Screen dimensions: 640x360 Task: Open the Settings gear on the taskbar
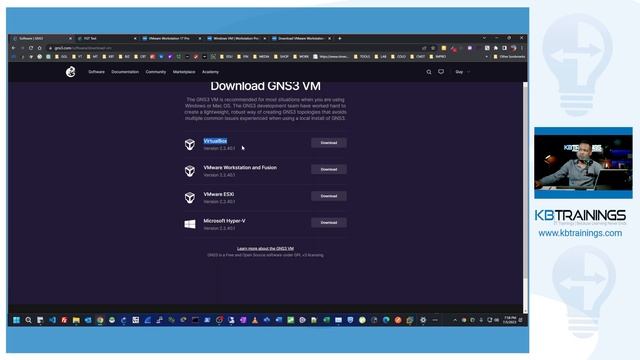pyautogui.click(x=423, y=320)
